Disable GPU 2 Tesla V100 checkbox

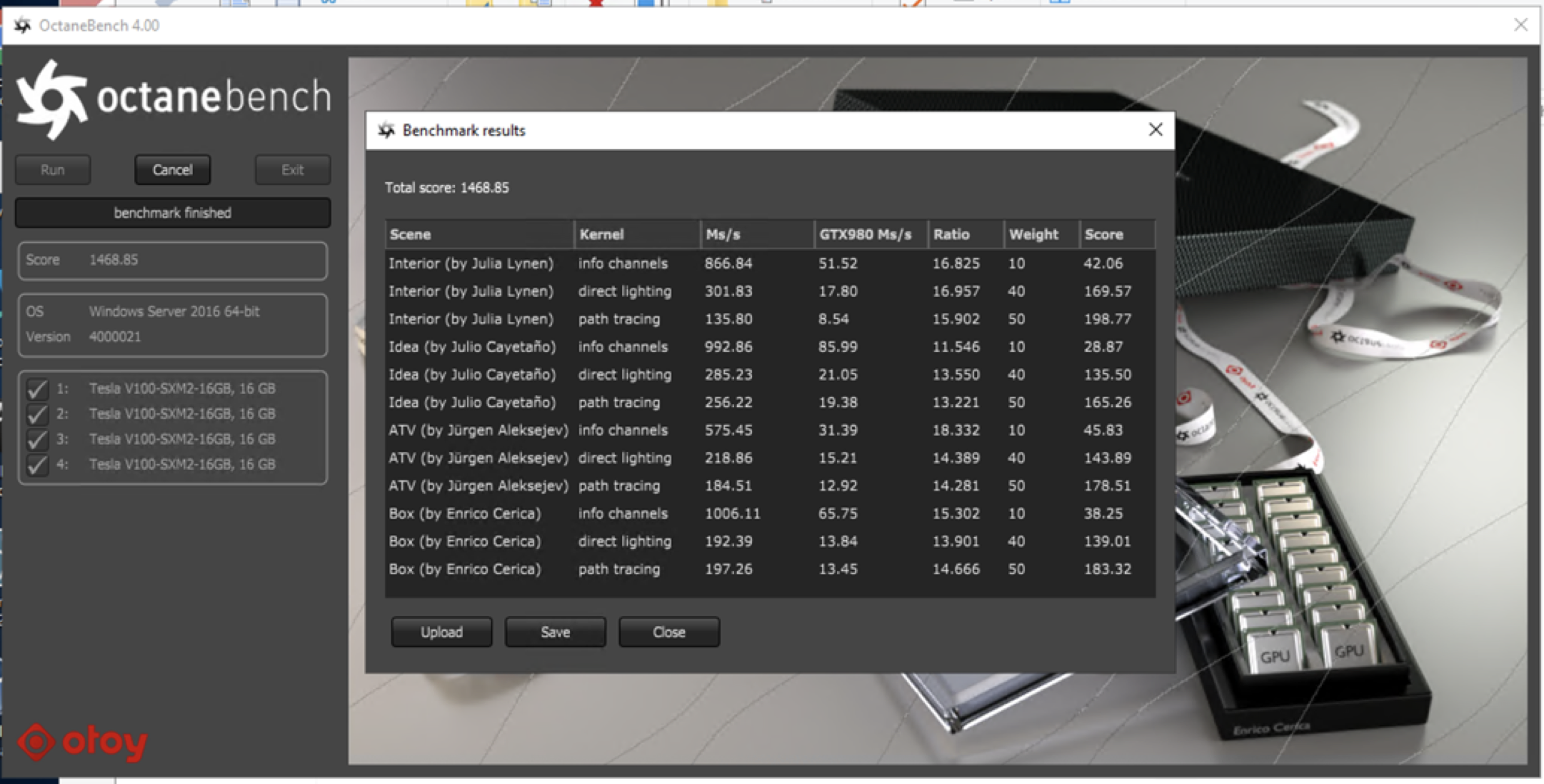pyautogui.click(x=37, y=413)
